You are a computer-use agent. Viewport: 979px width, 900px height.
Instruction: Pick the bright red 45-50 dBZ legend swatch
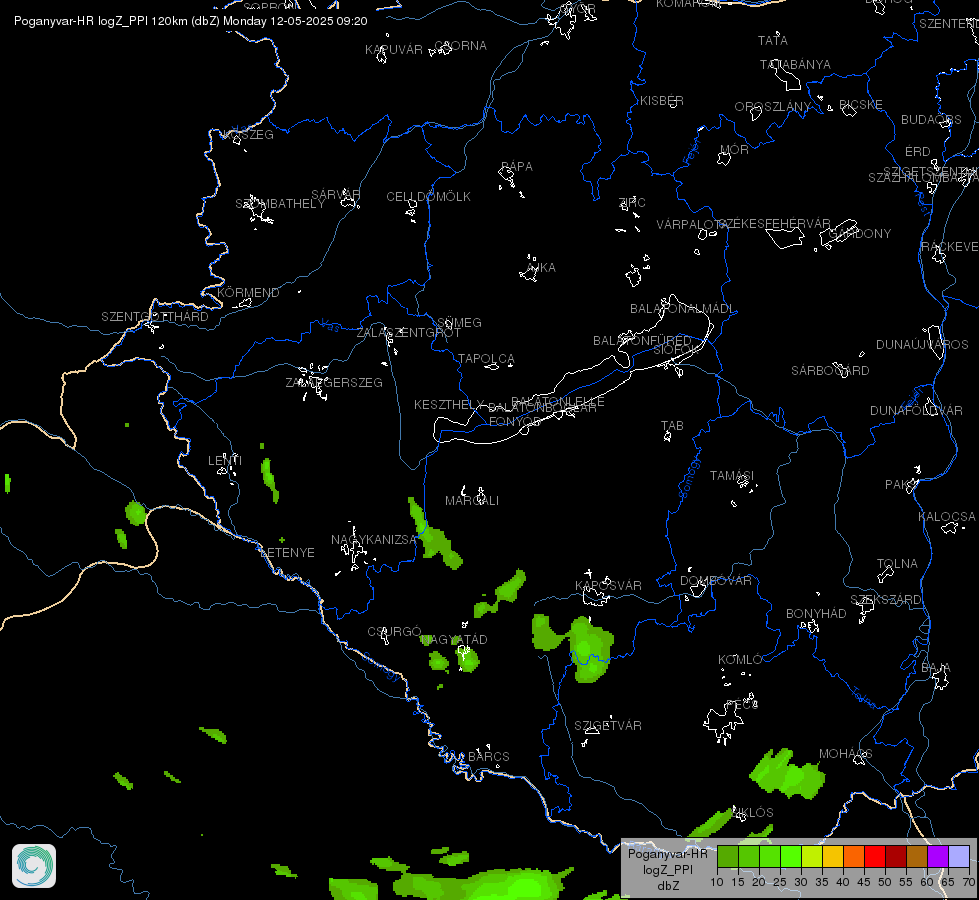(x=875, y=856)
